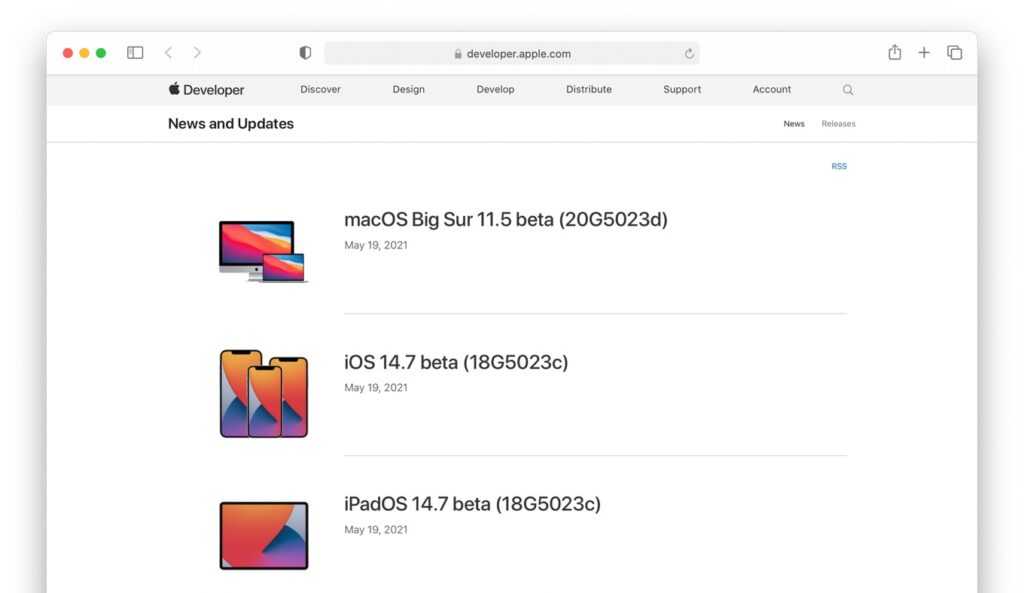Click the padlock icon in address bar
This screenshot has width=1024, height=593.
coord(458,54)
